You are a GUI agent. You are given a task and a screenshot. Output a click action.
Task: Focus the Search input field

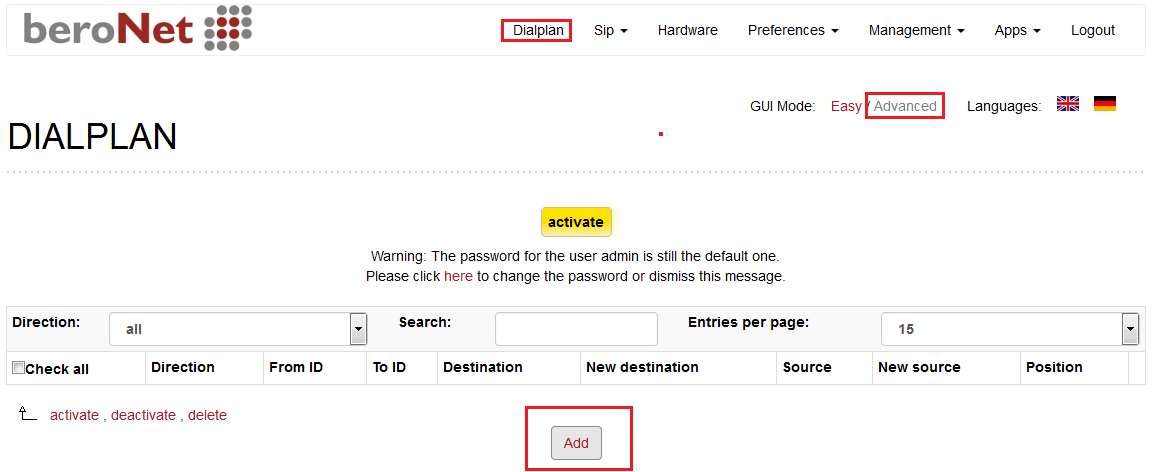pyautogui.click(x=576, y=329)
